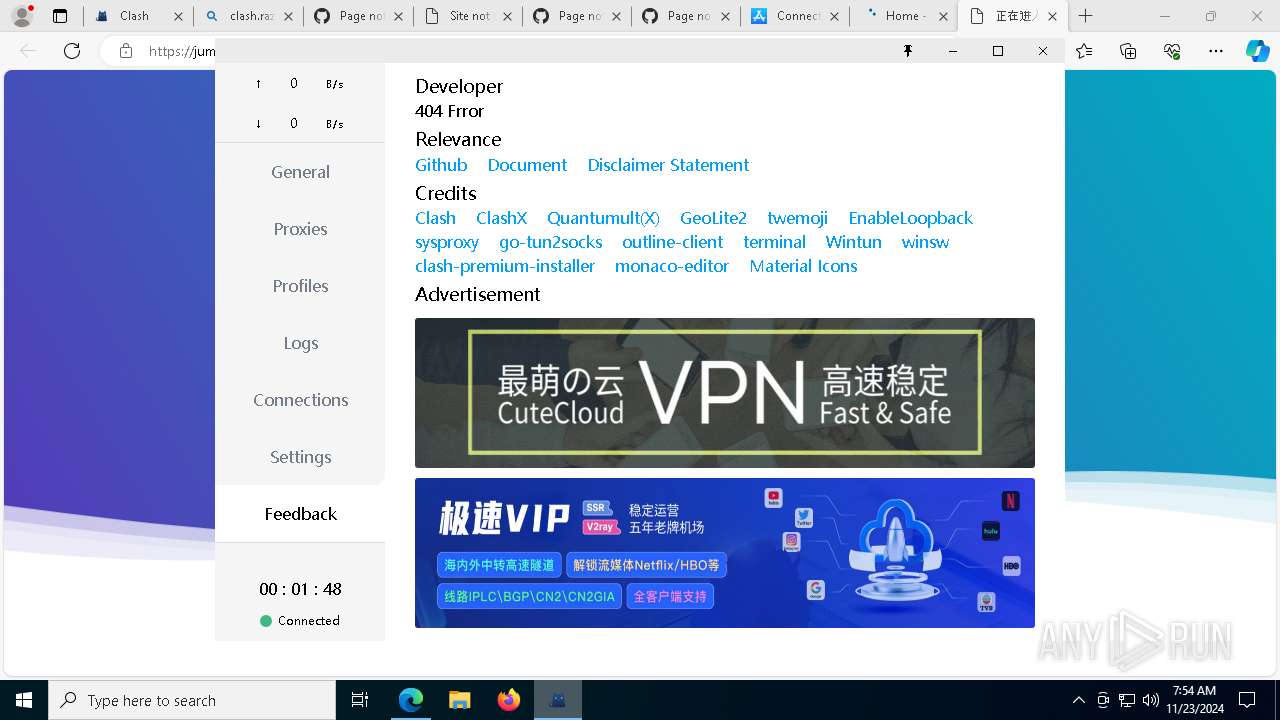Open the volume control tray icon
Image resolution: width=1280 pixels, height=720 pixels.
coord(1151,700)
